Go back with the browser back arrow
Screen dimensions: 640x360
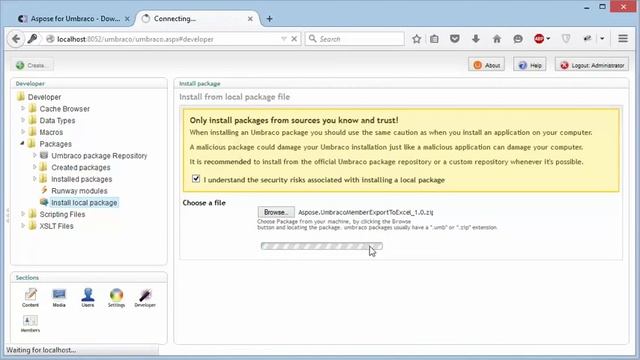tap(16, 39)
